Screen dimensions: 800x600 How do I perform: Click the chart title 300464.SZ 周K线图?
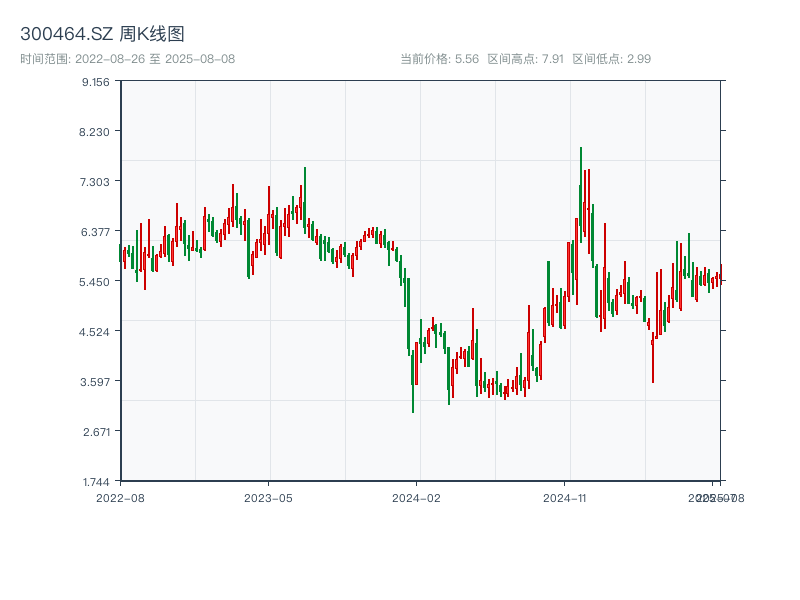(102, 34)
